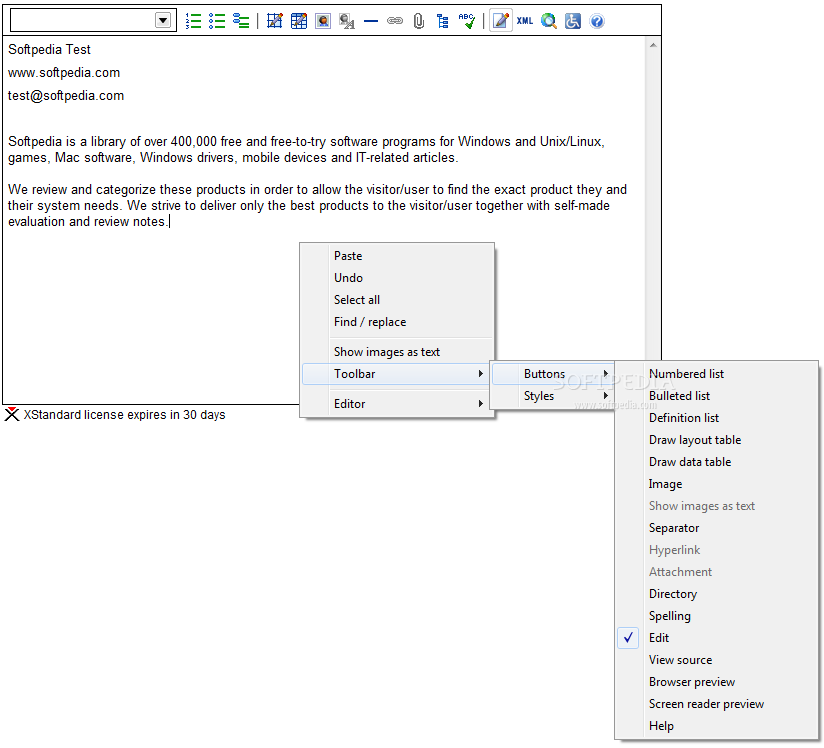Click the Hyperlink chain toolbar icon
The image size is (824, 748).
[395, 21]
